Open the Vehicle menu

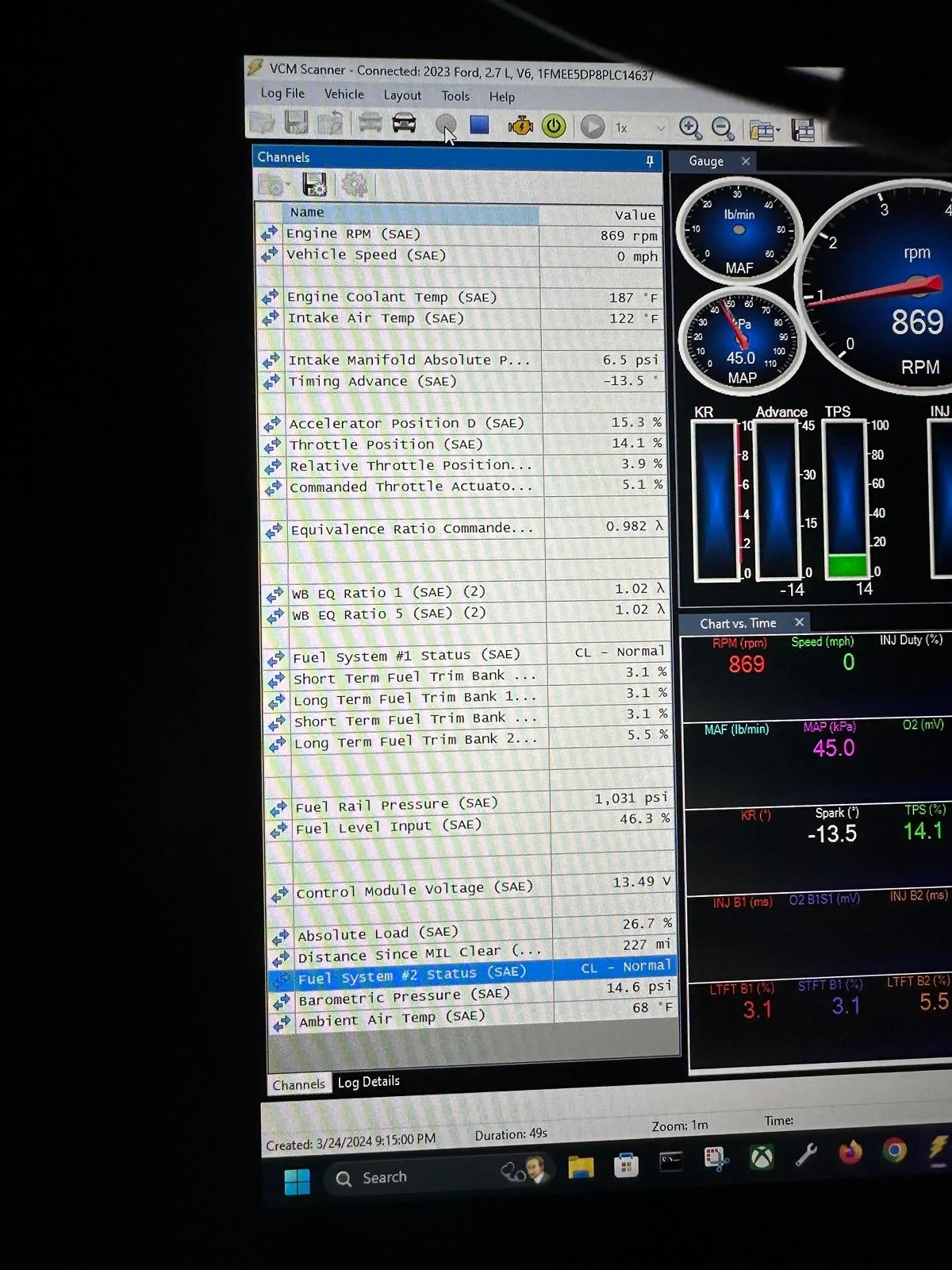(x=344, y=94)
